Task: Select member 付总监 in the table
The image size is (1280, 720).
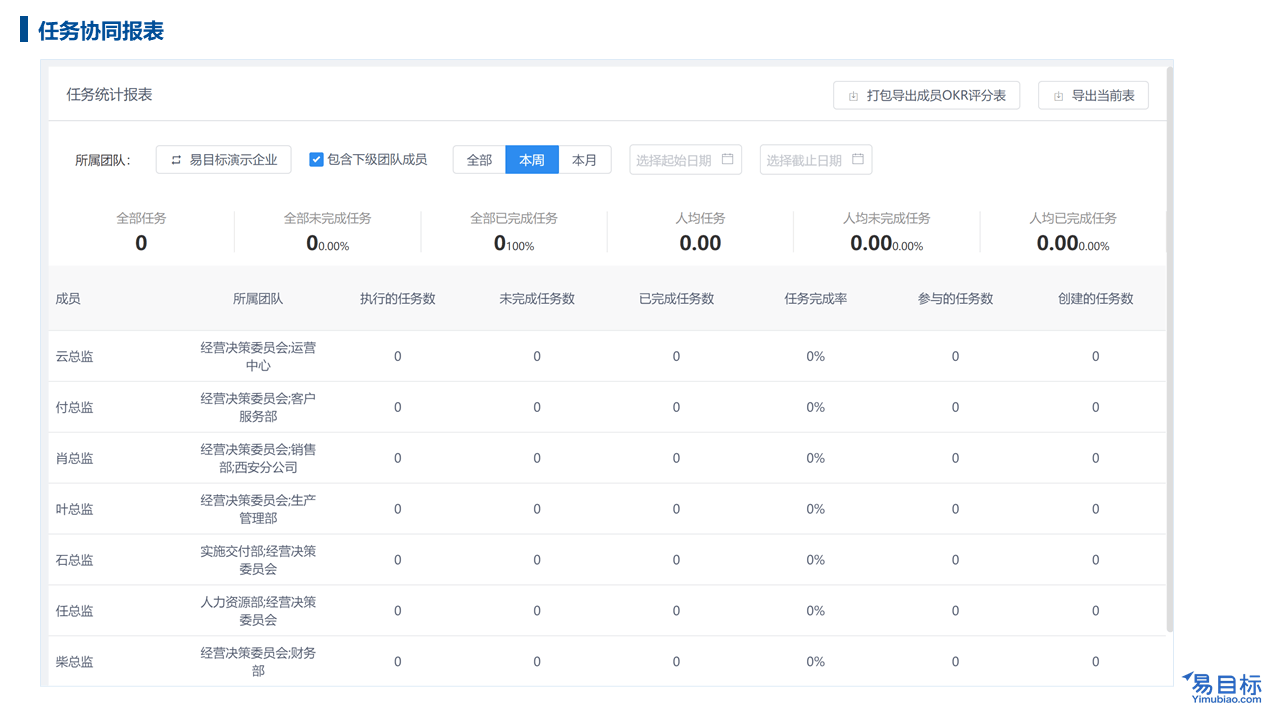Action: point(75,408)
